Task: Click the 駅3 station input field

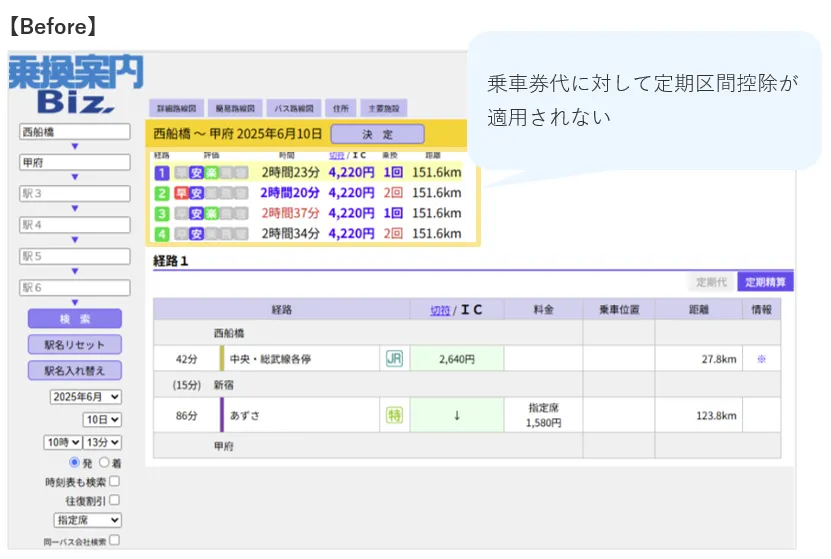Action: tap(75, 193)
